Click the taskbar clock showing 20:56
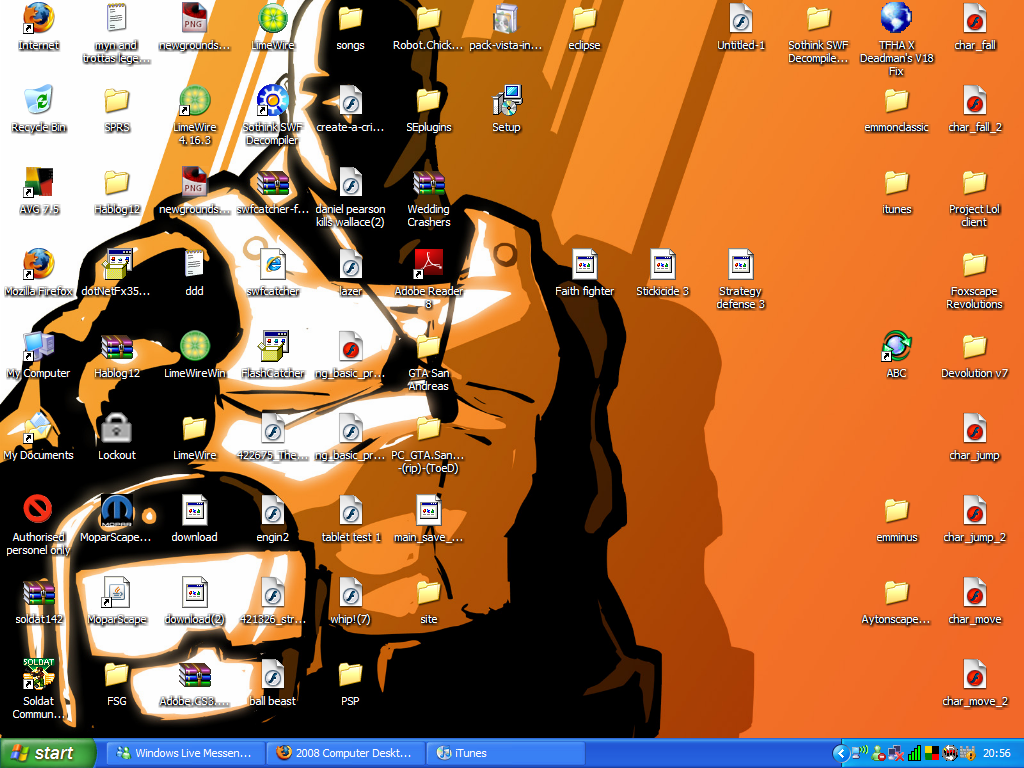The height and width of the screenshot is (768, 1024). tap(996, 753)
